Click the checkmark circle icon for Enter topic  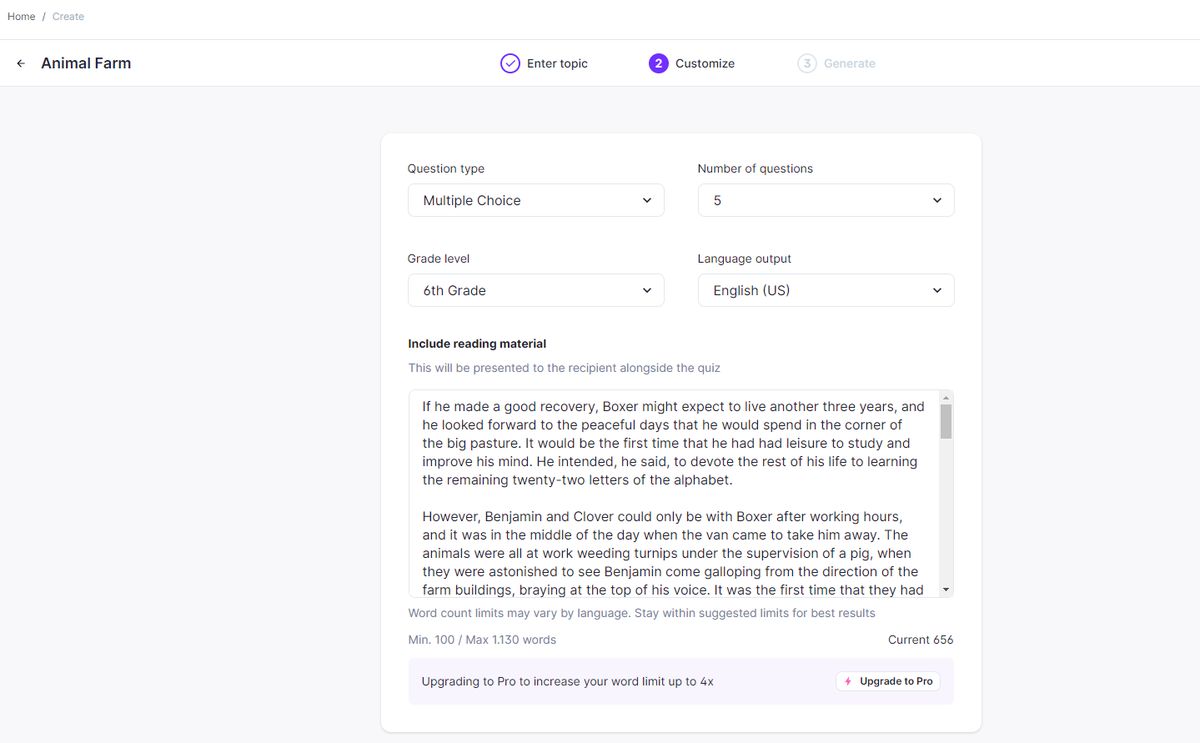(510, 63)
